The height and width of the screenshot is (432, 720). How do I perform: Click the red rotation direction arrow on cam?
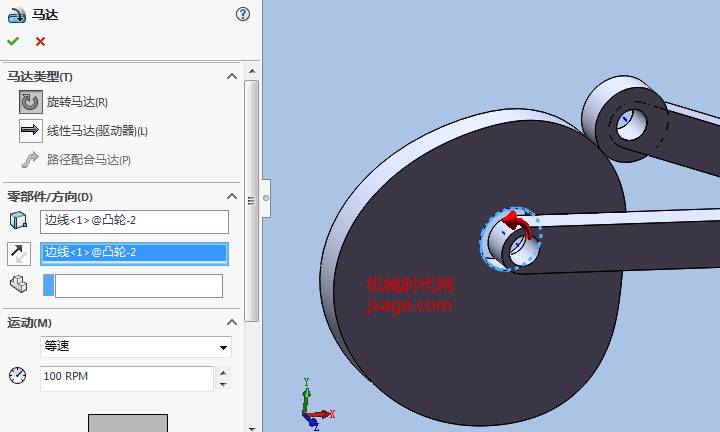(517, 224)
